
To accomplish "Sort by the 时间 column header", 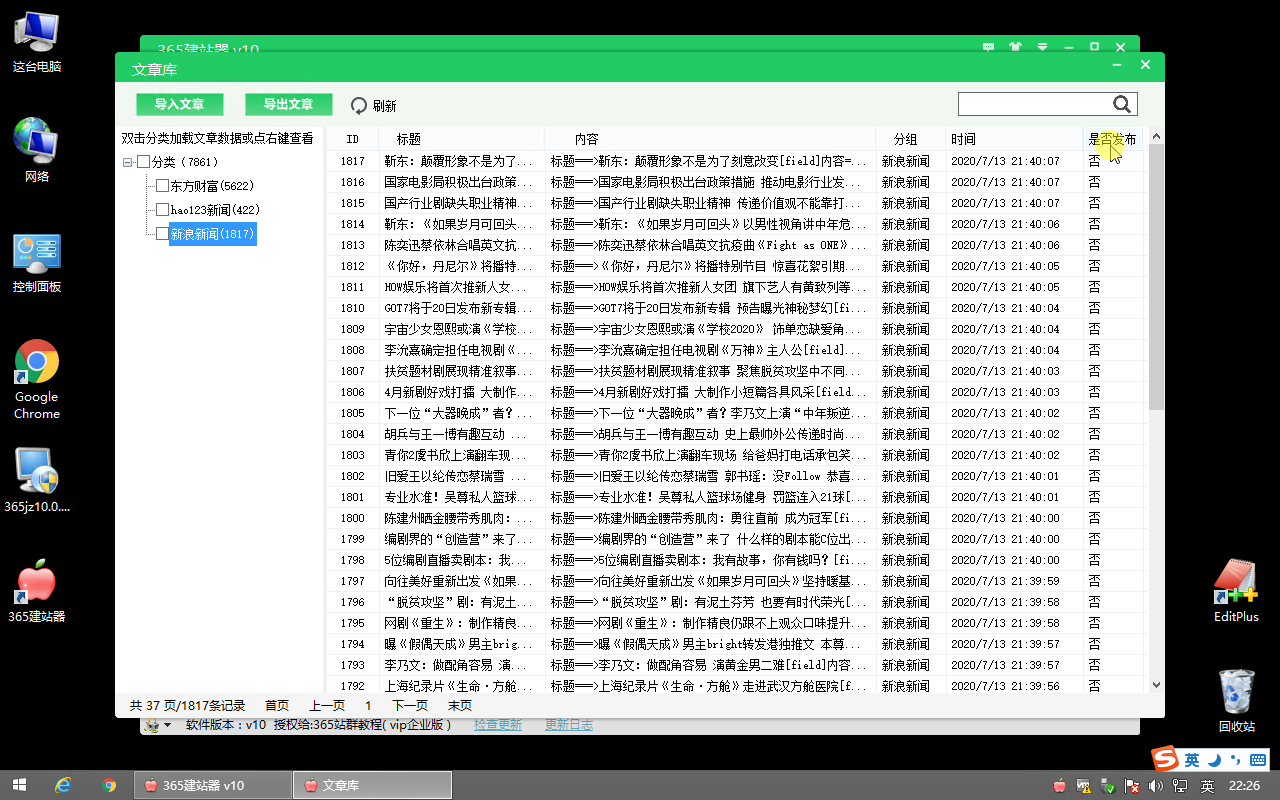I will (x=1014, y=139).
